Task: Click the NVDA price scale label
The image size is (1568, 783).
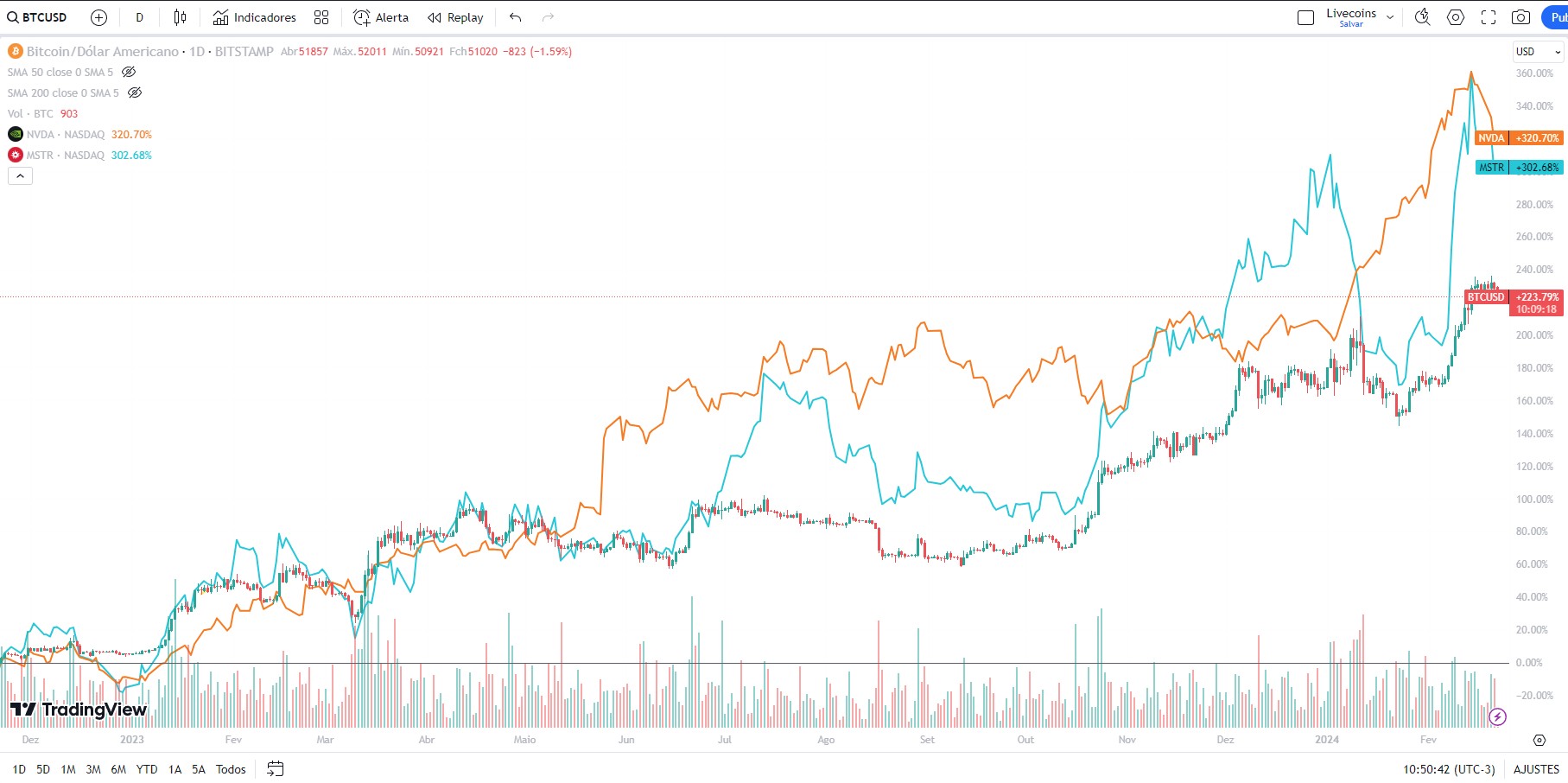Action: click(x=1519, y=138)
